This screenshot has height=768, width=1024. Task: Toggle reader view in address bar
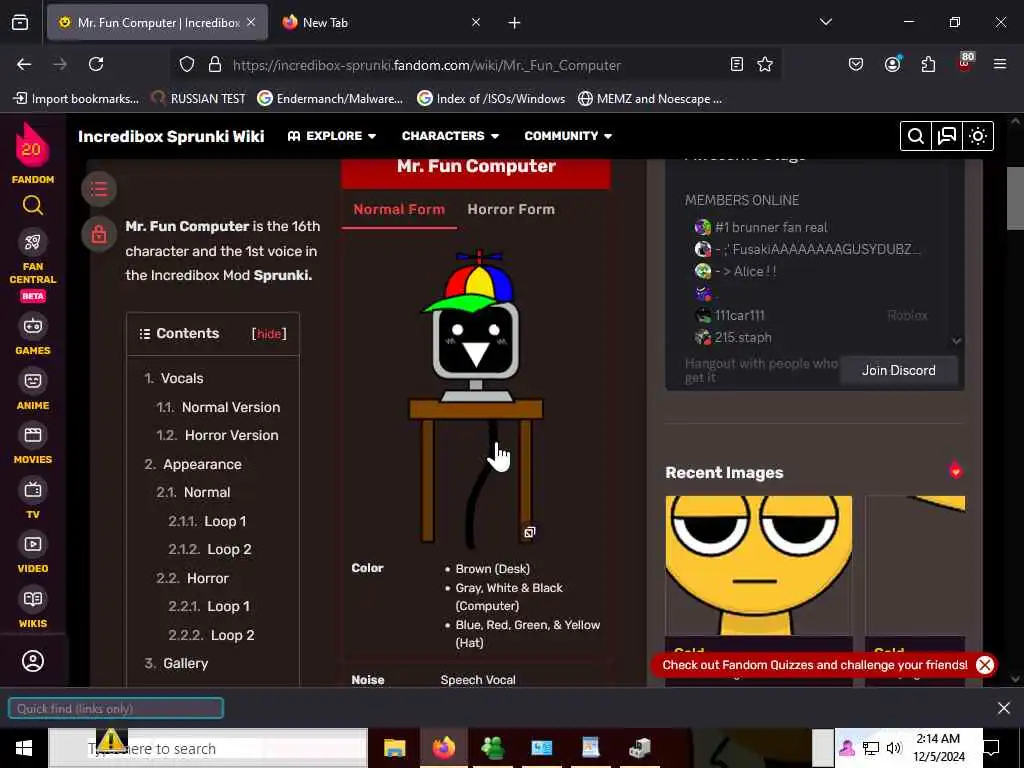(x=737, y=64)
